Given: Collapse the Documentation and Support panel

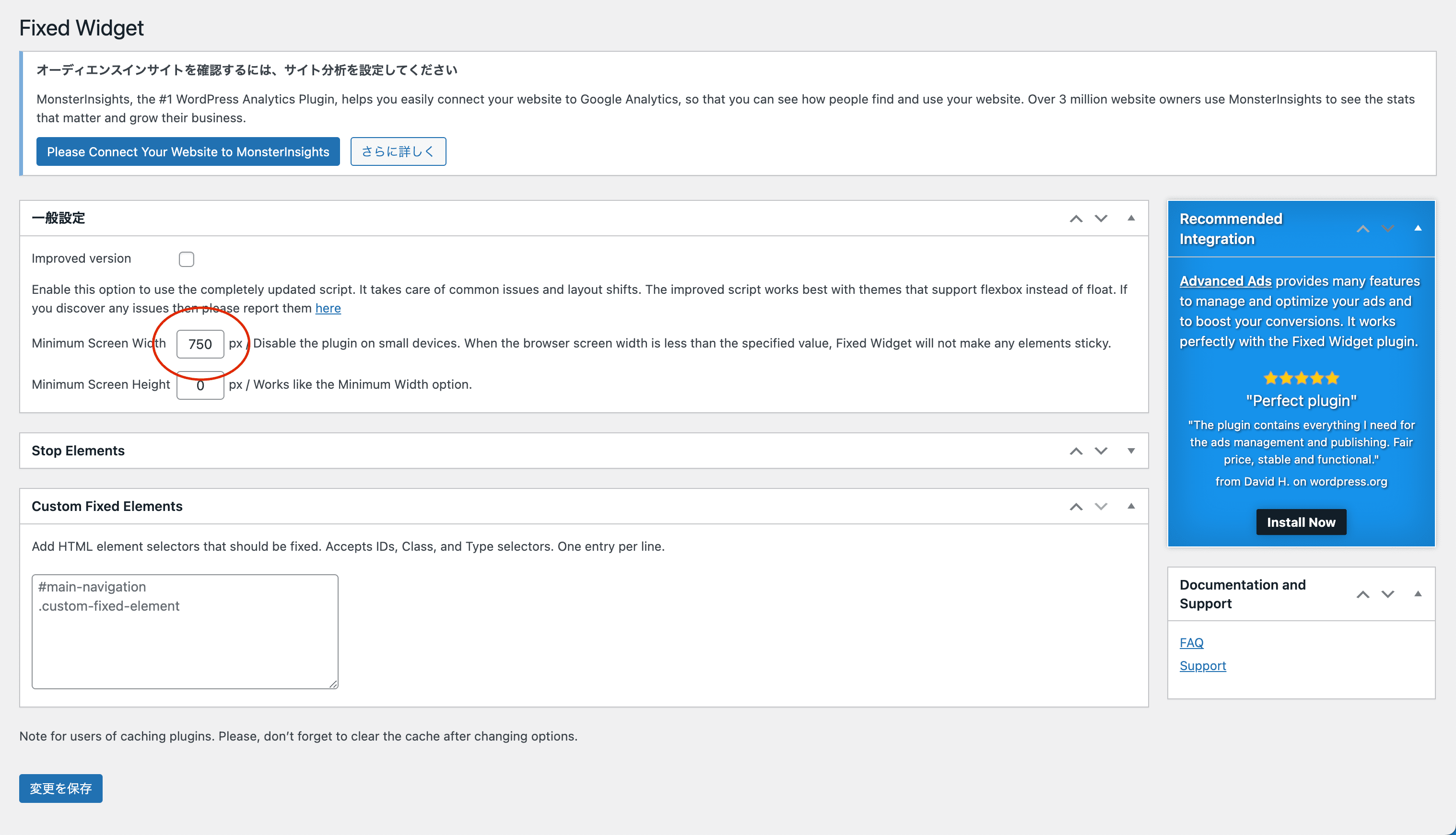Looking at the screenshot, I should coord(1418,593).
